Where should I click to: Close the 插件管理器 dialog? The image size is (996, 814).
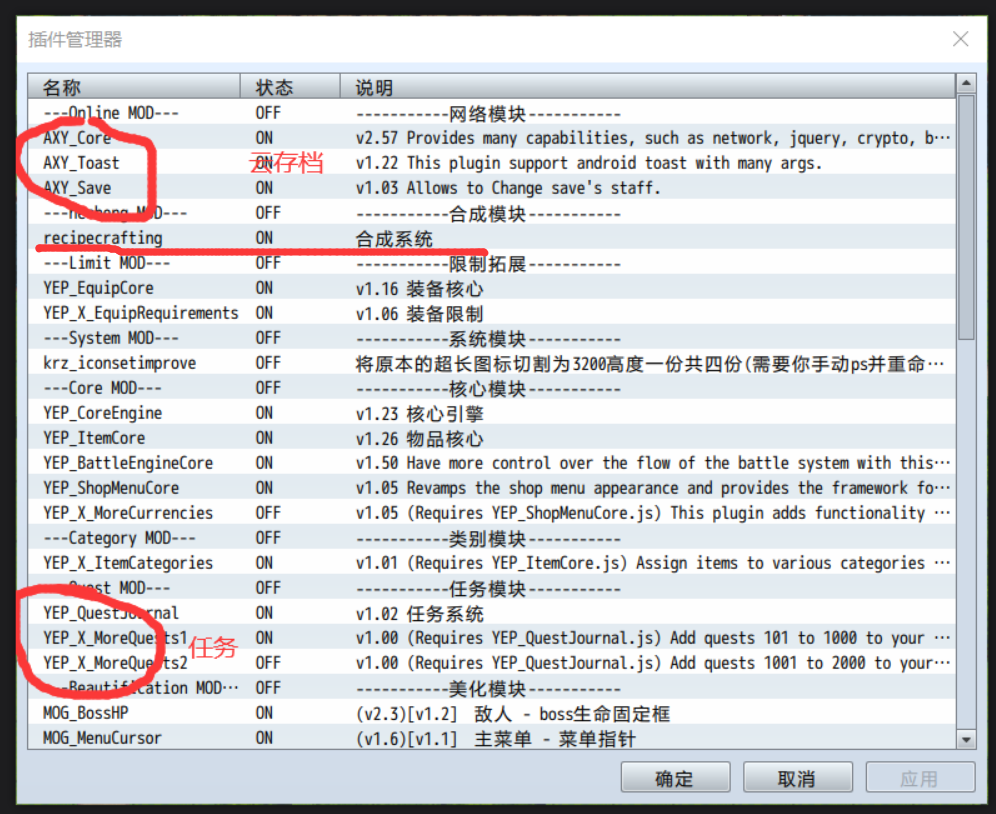tap(960, 39)
